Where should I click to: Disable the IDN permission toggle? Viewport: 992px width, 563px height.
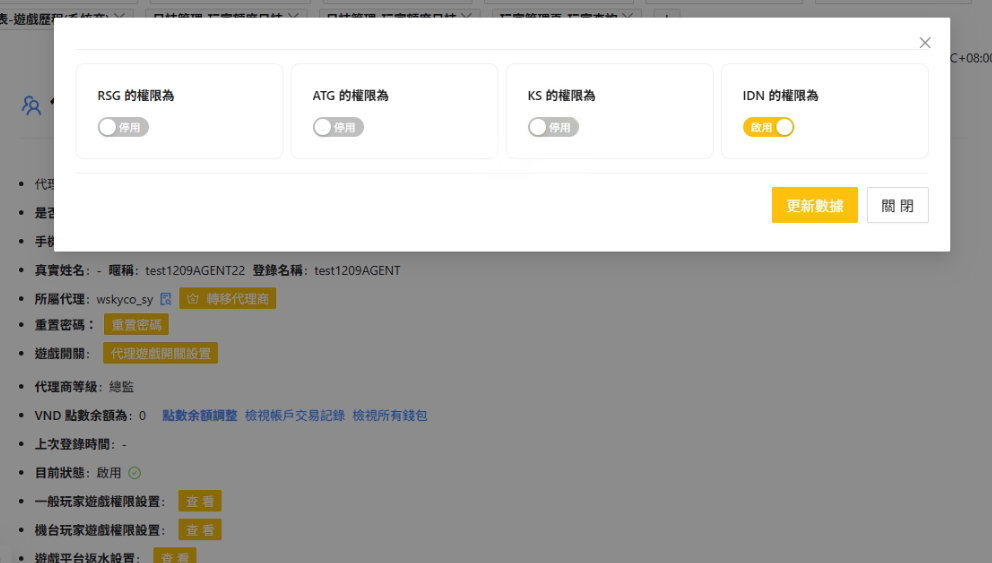tap(768, 127)
